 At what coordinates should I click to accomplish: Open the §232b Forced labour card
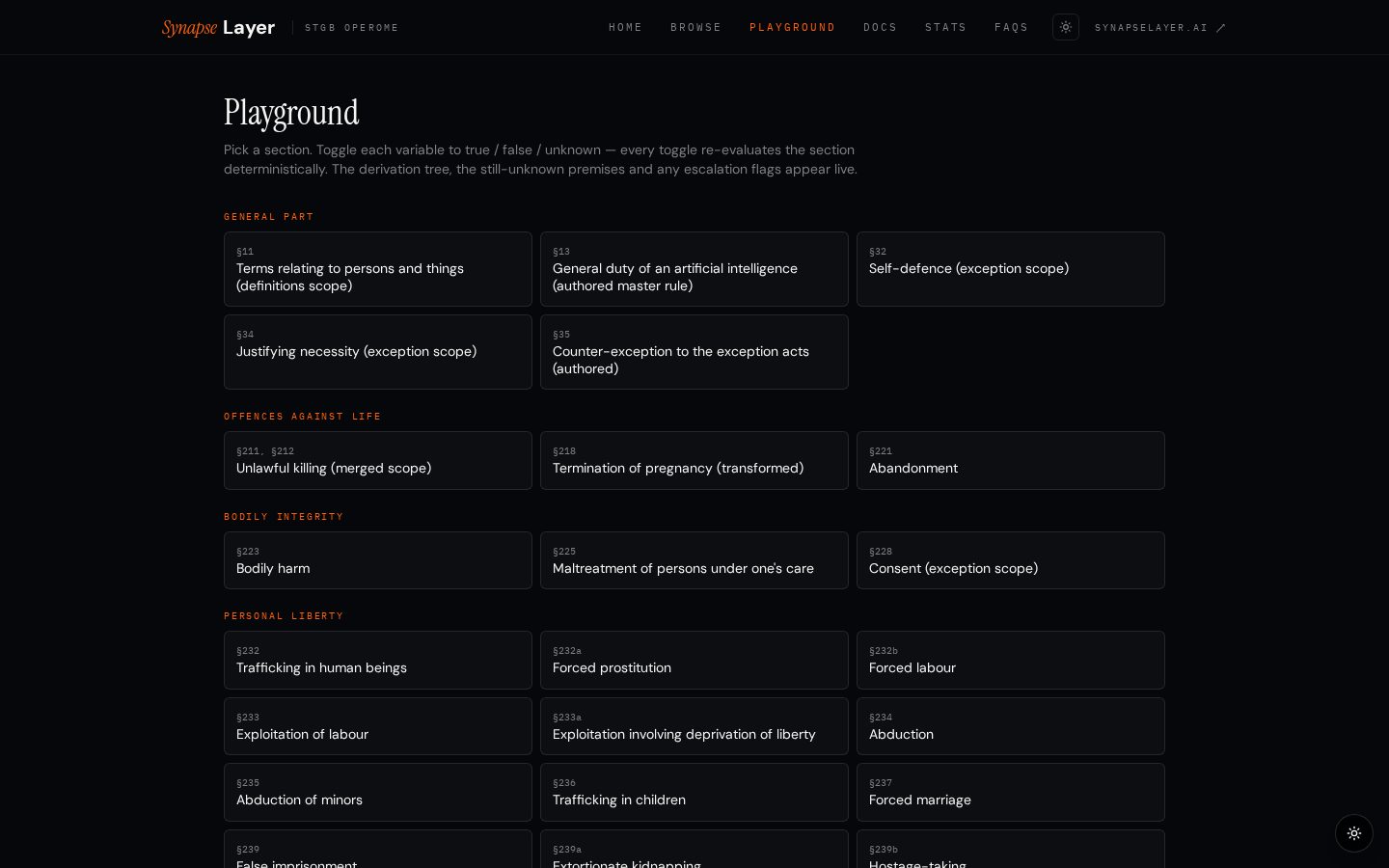pyautogui.click(x=1011, y=661)
